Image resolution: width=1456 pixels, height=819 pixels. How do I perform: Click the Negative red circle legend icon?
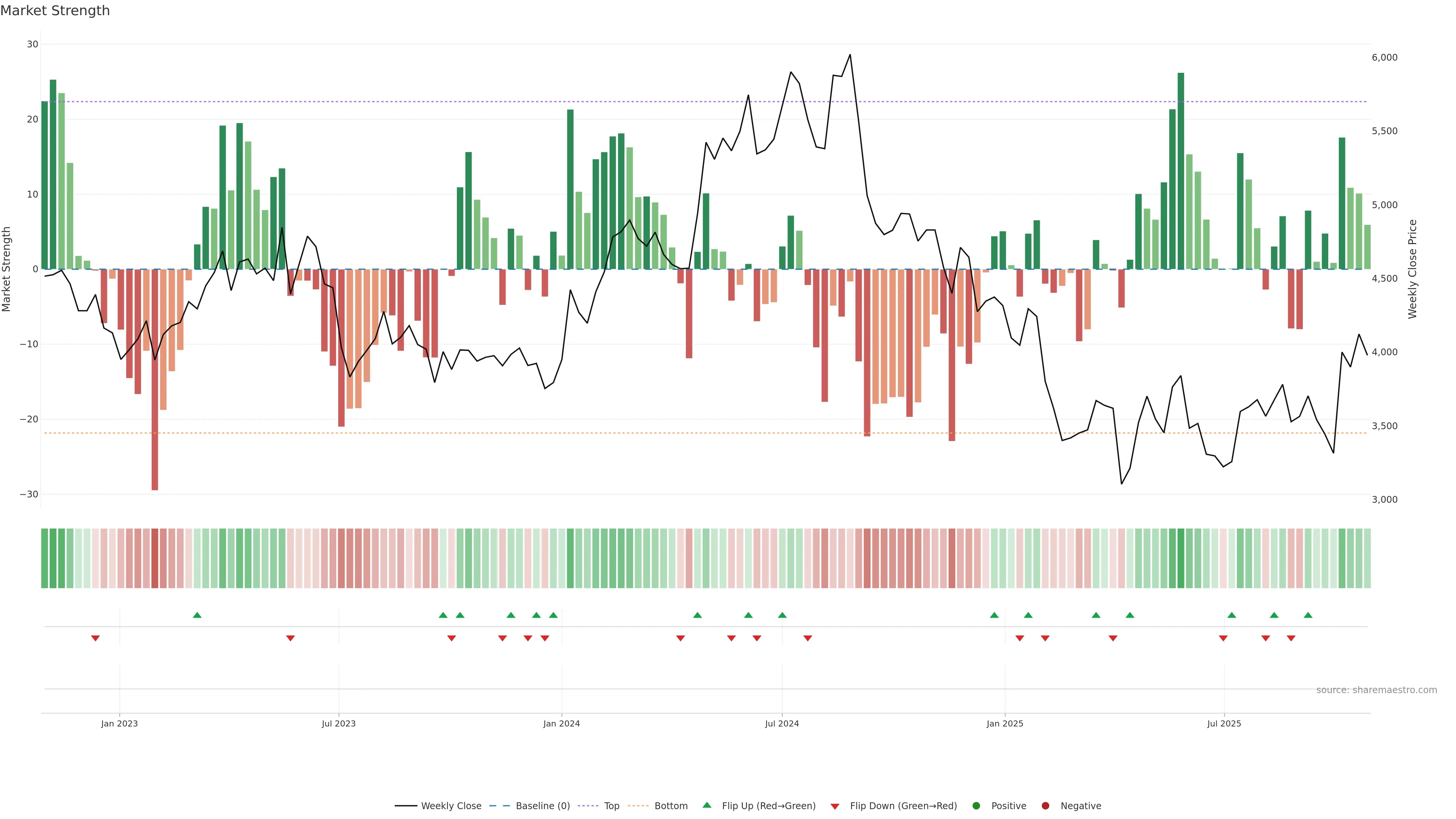pos(1045,805)
